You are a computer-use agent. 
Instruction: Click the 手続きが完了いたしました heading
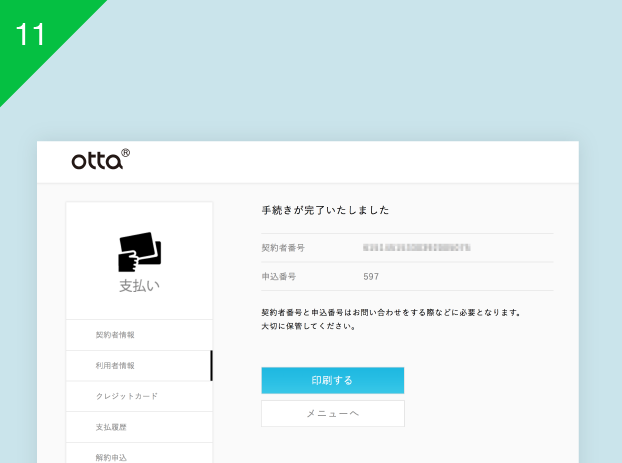point(325,210)
